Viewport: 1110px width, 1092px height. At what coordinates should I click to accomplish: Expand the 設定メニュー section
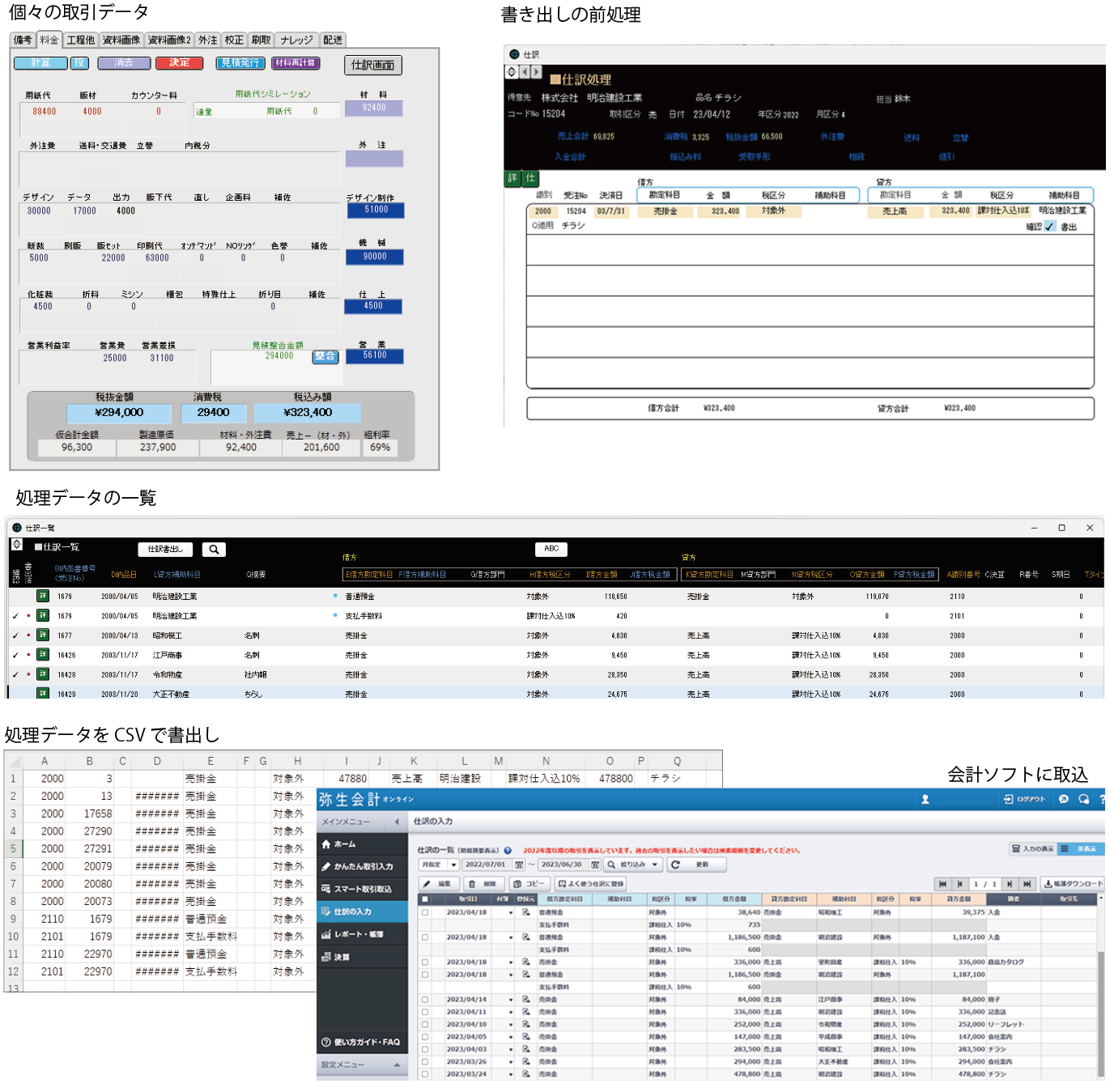click(362, 1065)
